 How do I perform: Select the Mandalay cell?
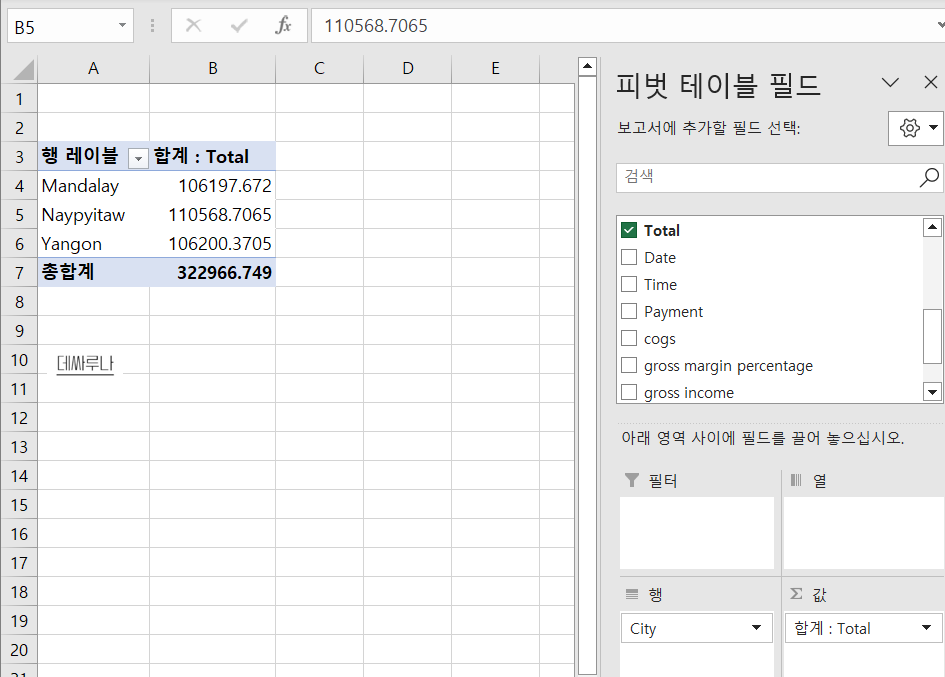pyautogui.click(x=93, y=186)
